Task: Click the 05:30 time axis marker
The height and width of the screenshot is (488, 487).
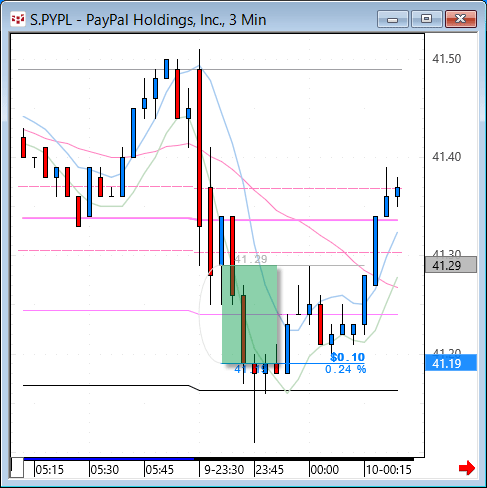Action: tap(105, 470)
